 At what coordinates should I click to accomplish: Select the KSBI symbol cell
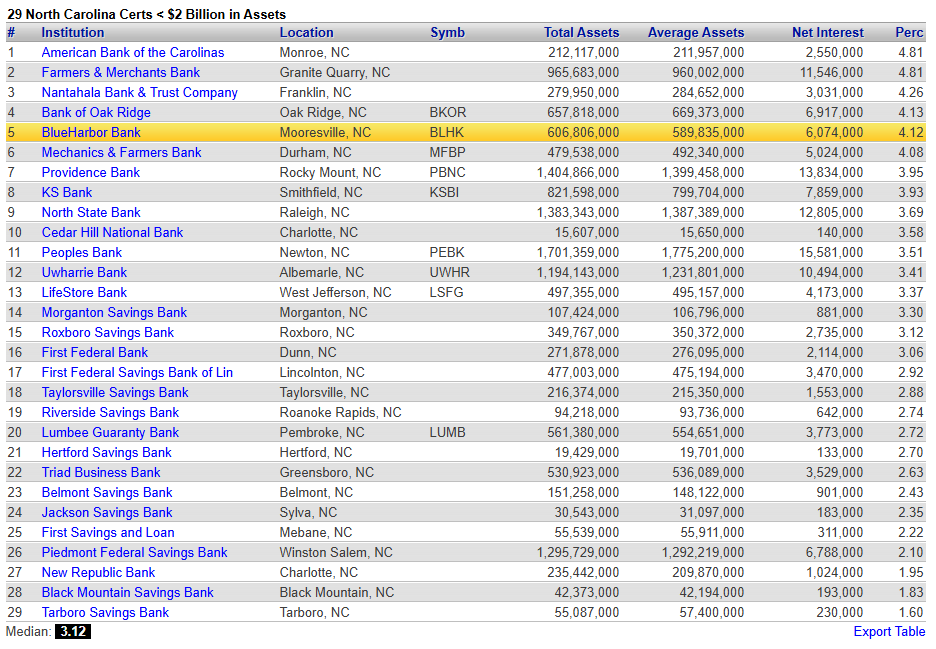tap(444, 192)
